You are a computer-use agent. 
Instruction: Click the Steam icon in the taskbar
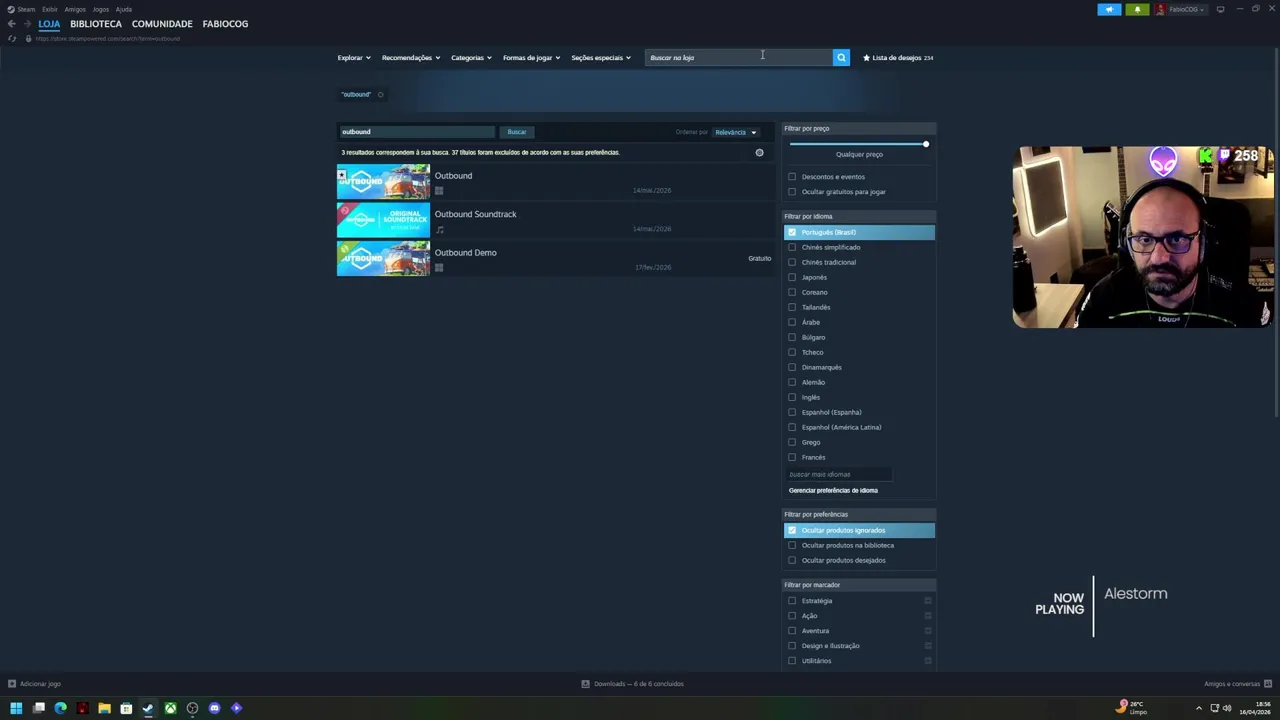click(x=148, y=708)
